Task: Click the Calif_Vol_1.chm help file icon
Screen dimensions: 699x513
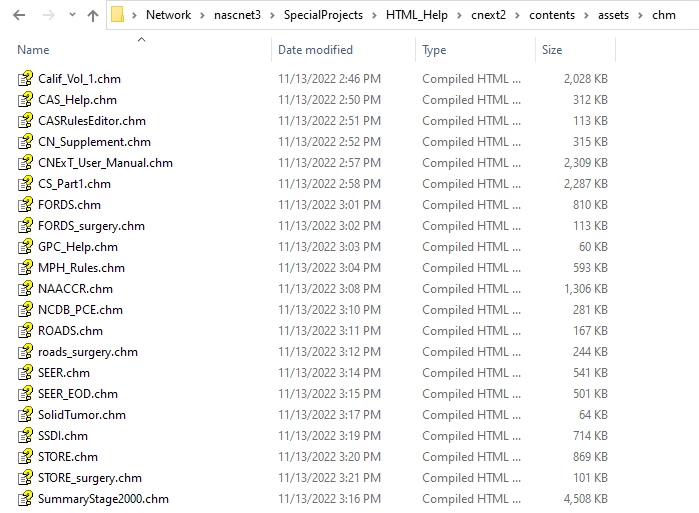Action: click(x=25, y=78)
